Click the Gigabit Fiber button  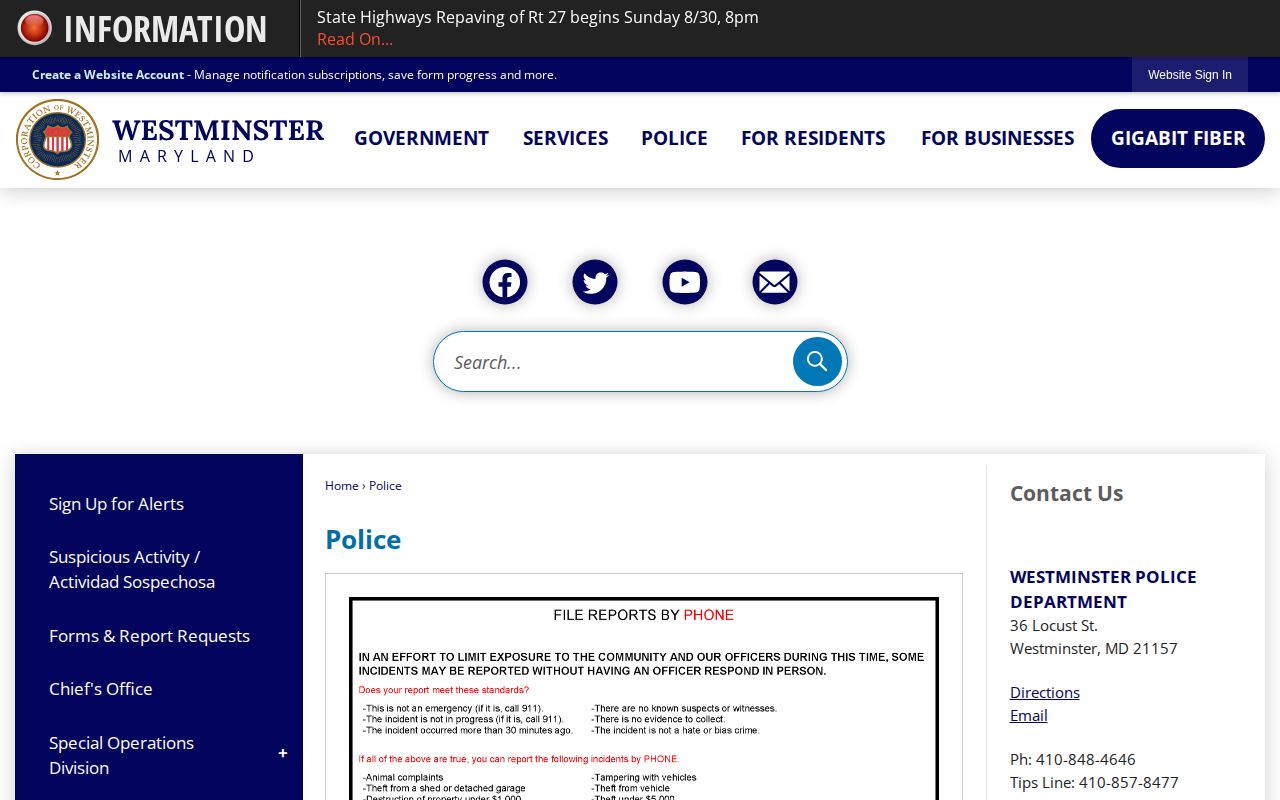click(1178, 138)
